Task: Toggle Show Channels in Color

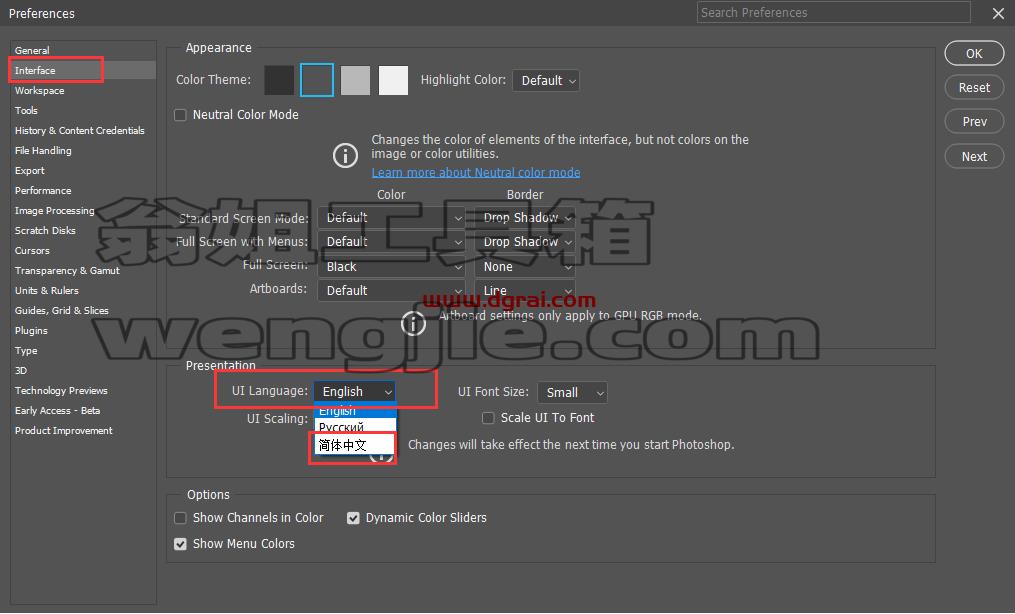Action: click(x=181, y=518)
